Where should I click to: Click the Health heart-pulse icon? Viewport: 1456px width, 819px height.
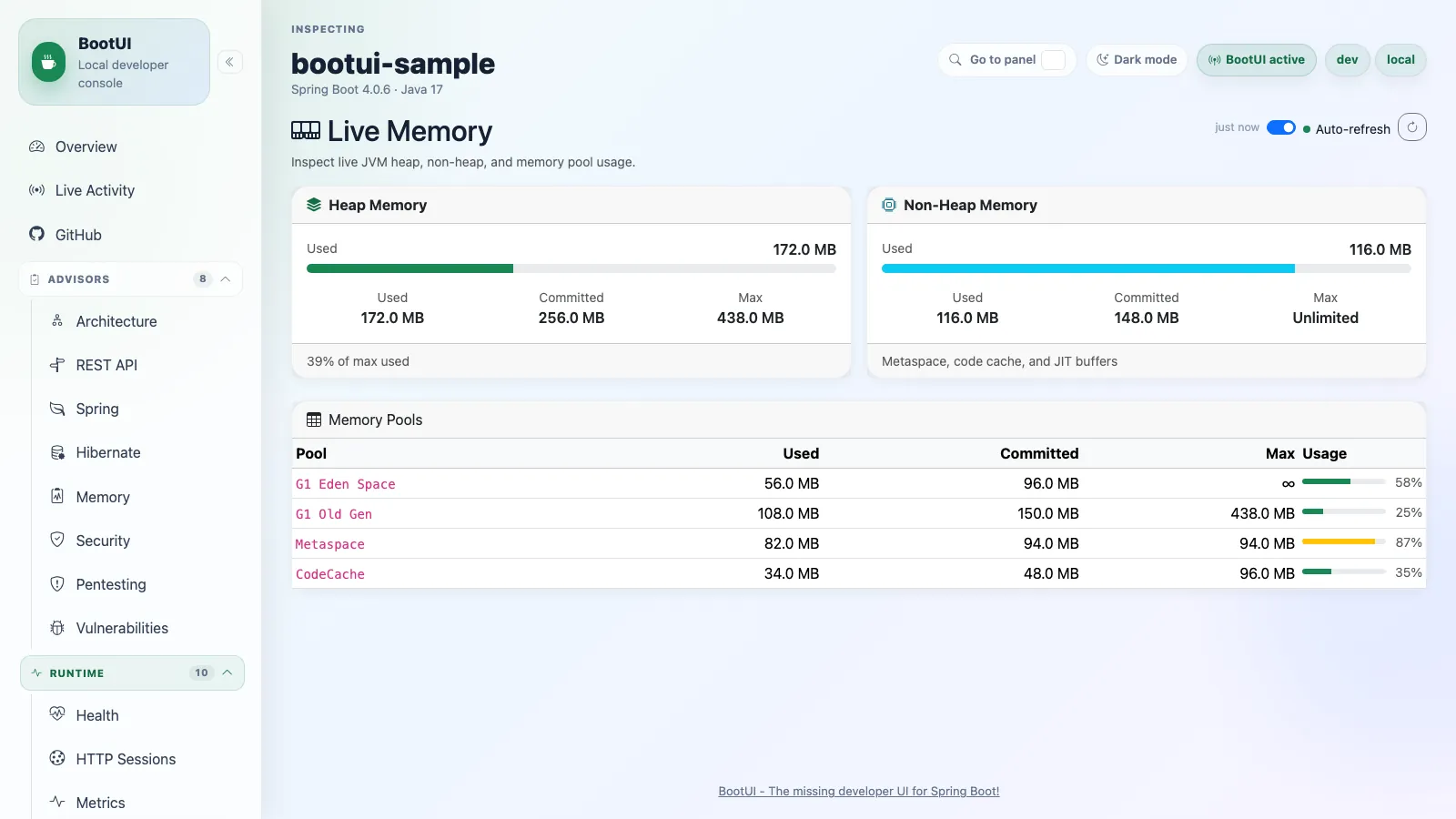57,714
